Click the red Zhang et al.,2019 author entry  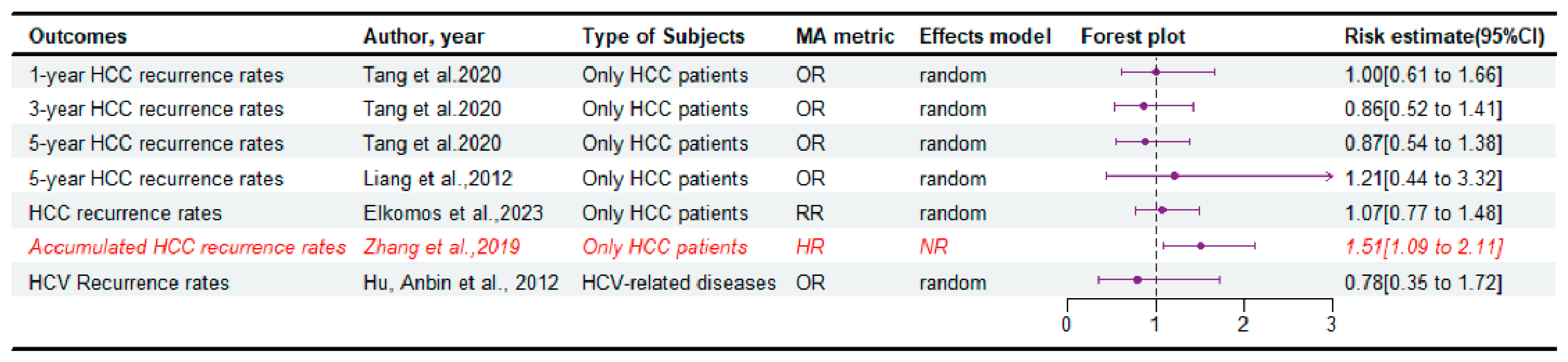(441, 247)
